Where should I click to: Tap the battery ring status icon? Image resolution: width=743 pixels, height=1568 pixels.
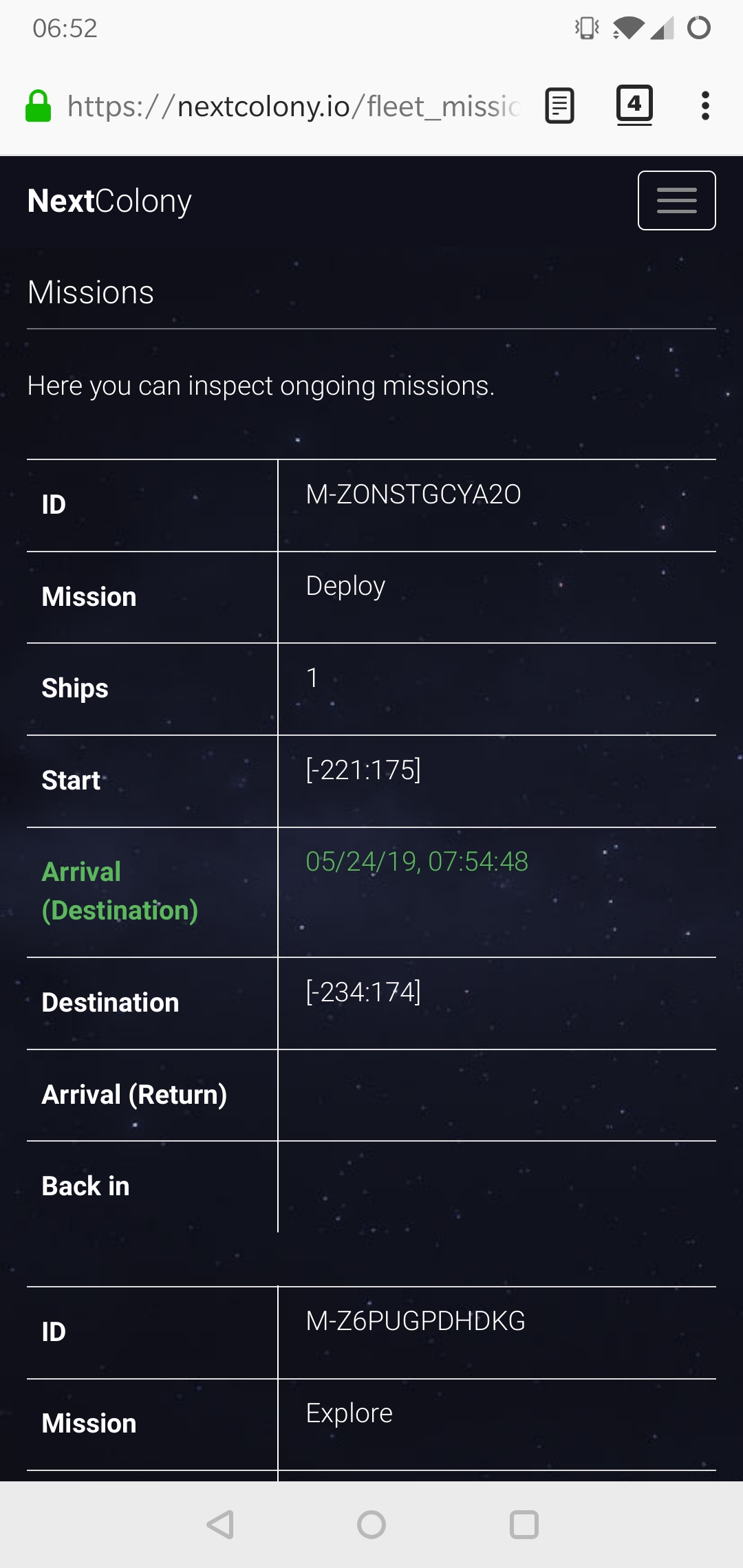coord(698,28)
